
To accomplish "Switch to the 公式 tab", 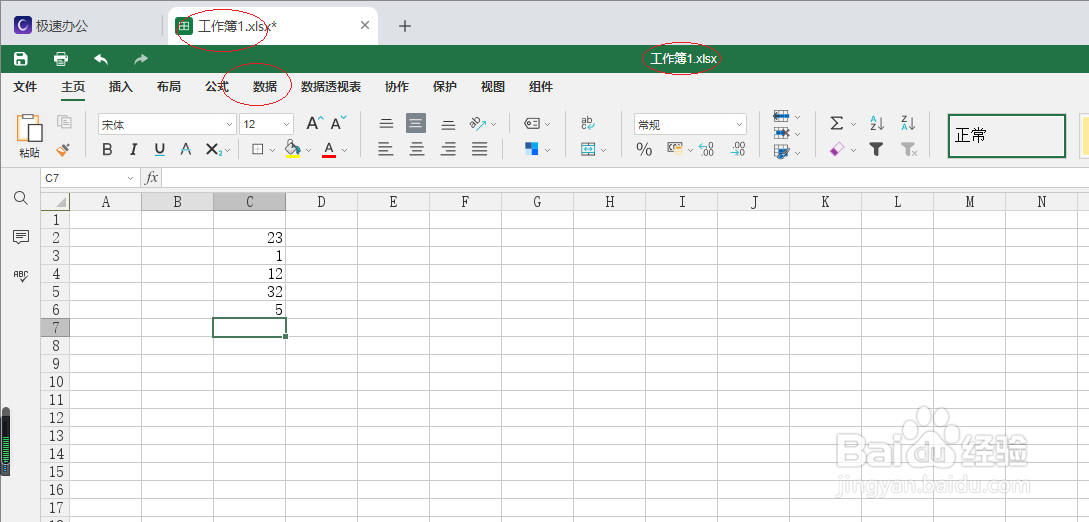I will tap(217, 87).
